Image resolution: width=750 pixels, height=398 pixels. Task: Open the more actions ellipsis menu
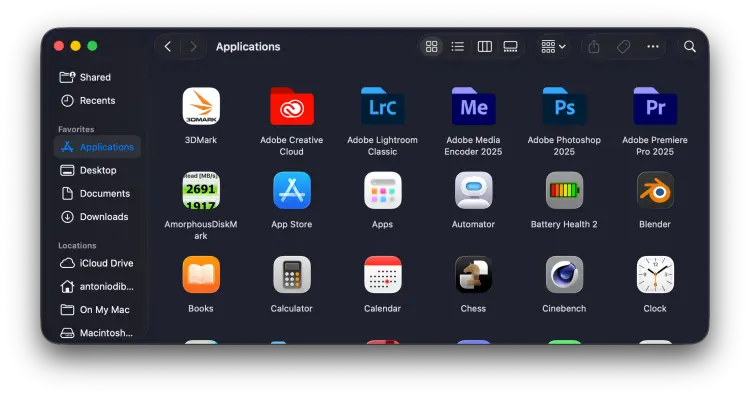pyautogui.click(x=653, y=46)
